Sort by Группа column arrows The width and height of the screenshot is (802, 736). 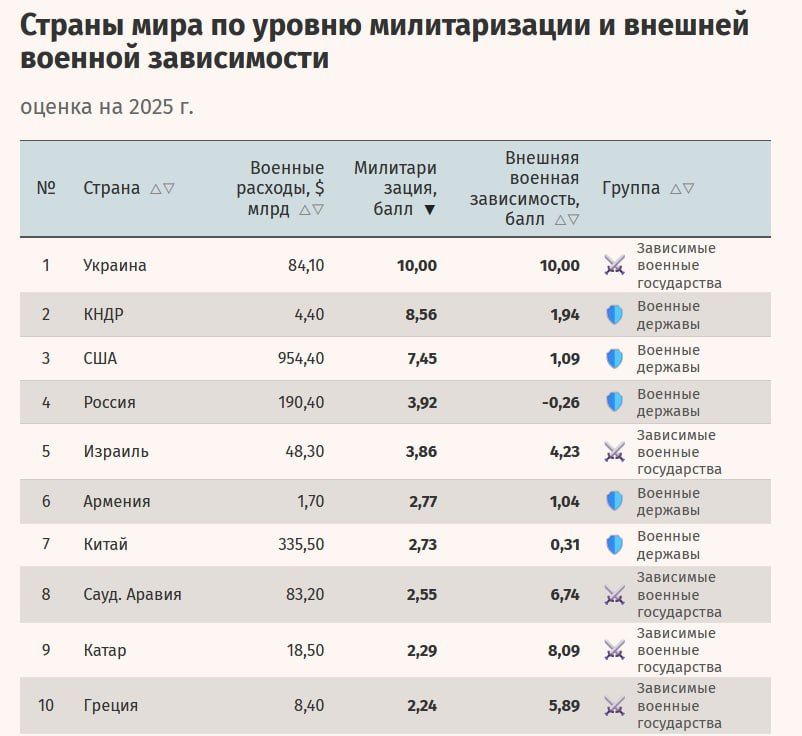pos(682,189)
